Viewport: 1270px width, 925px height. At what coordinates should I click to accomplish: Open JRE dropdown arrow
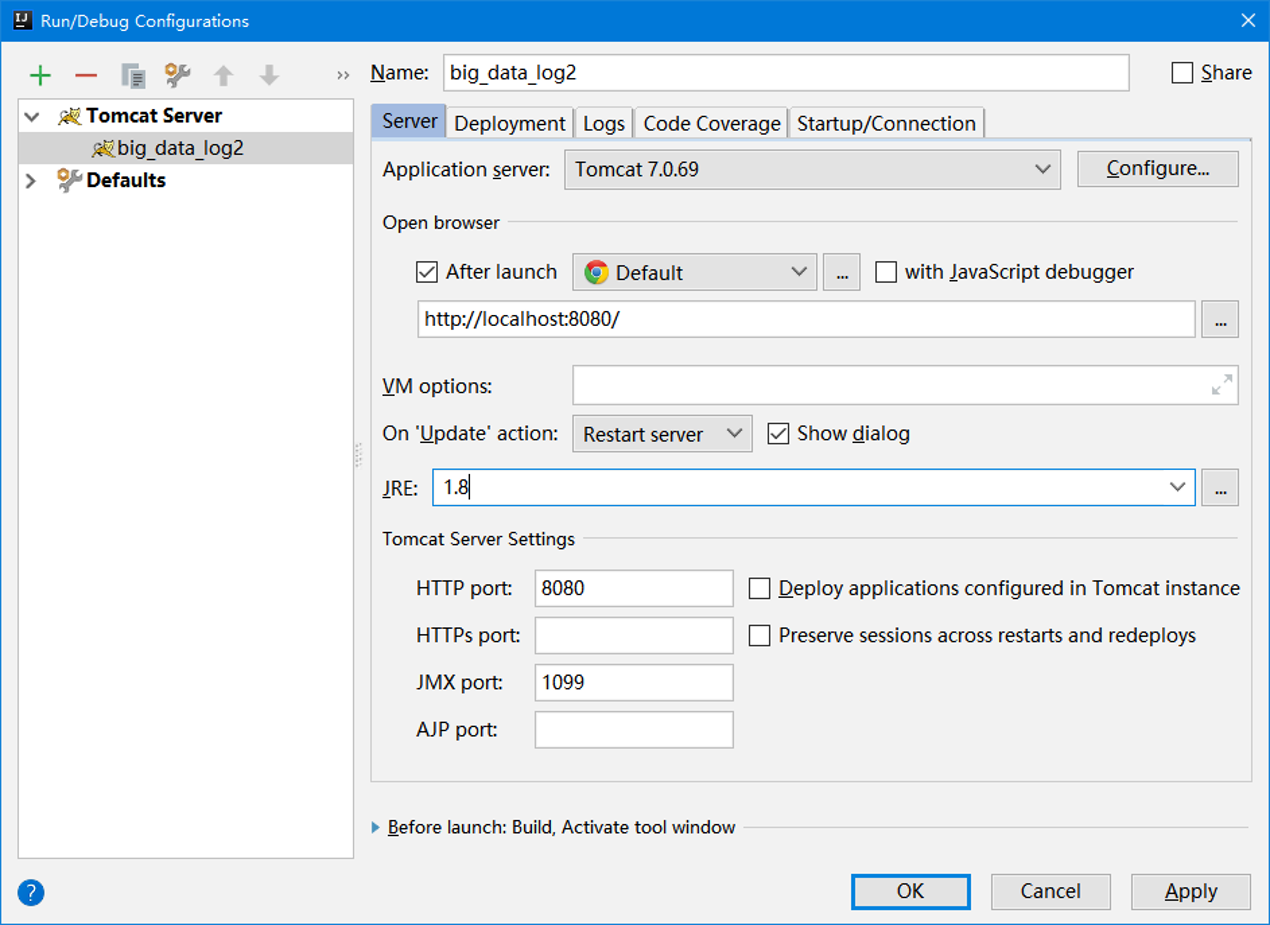[1176, 488]
